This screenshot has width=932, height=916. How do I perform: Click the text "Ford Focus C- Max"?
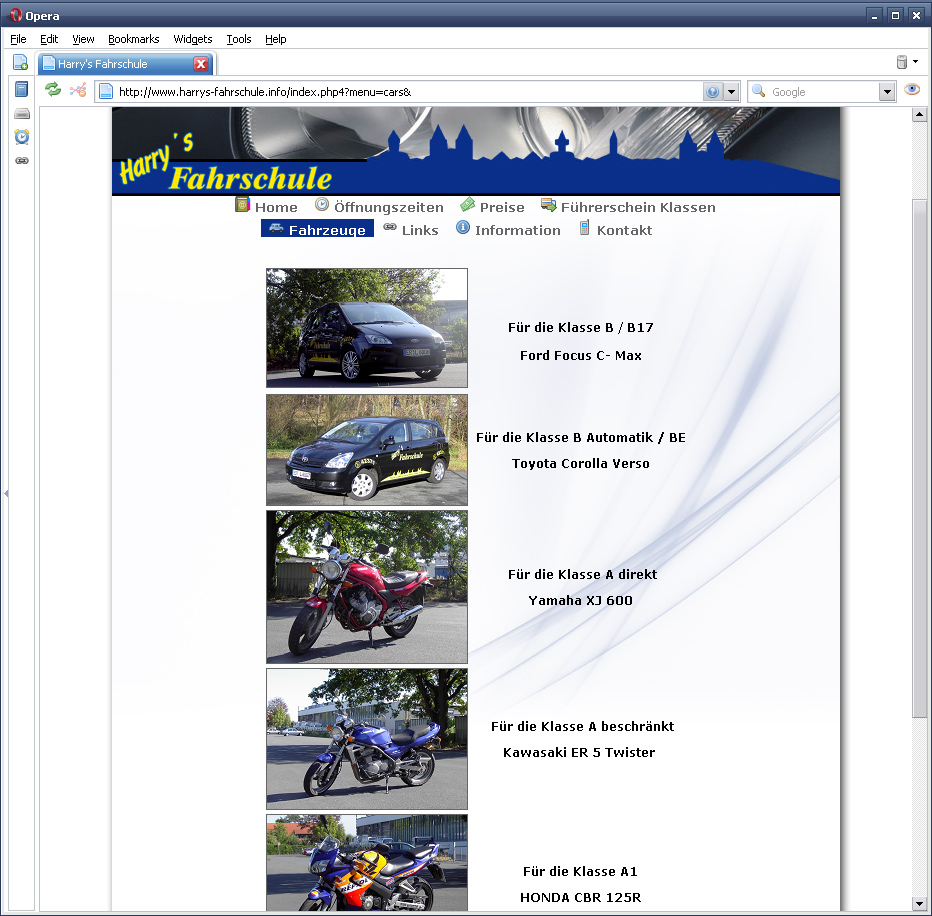[x=581, y=355]
